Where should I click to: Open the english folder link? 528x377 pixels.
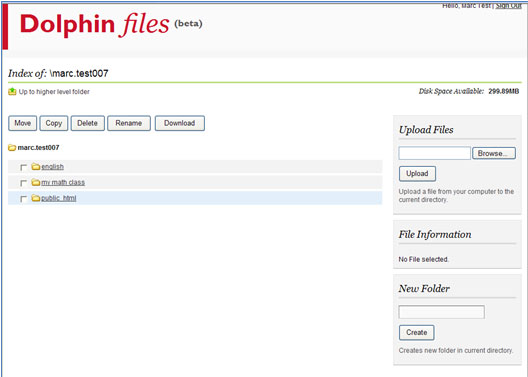pos(52,167)
